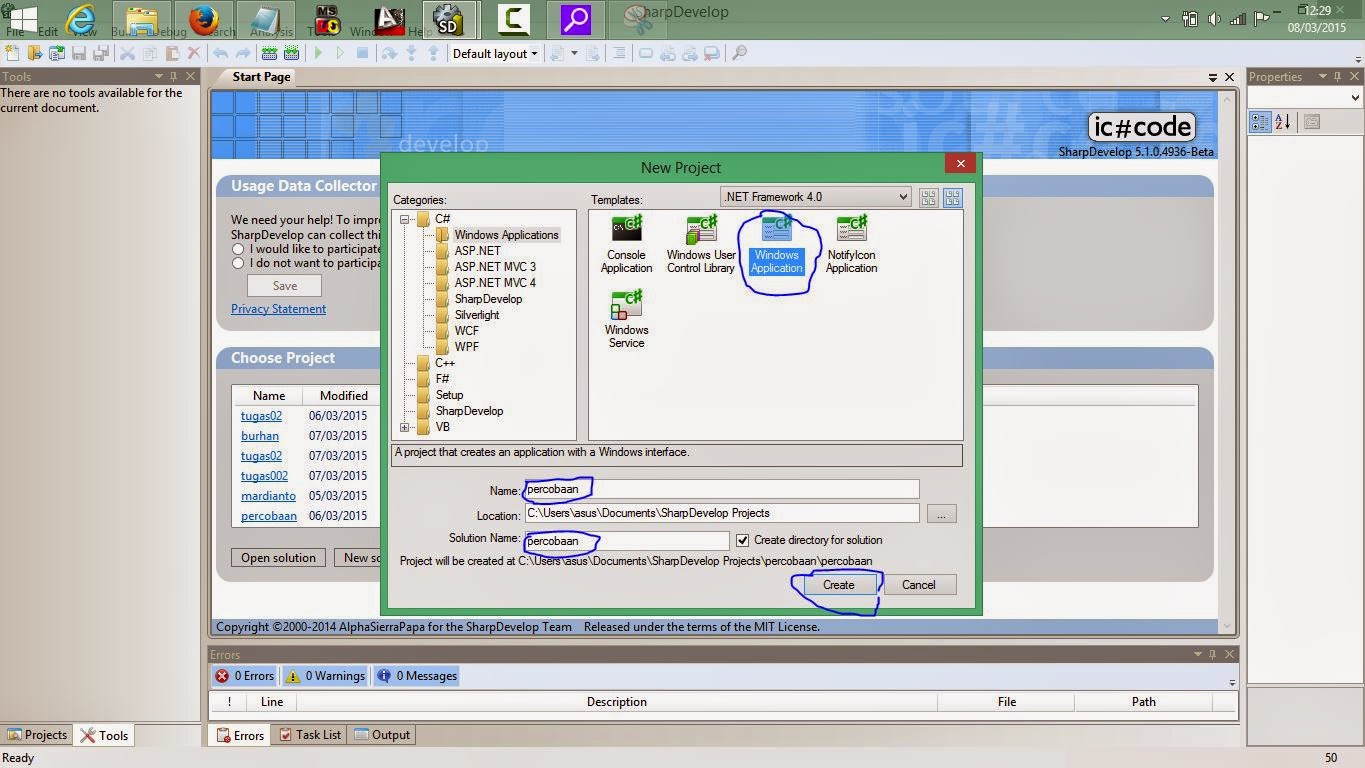Select the Console Application template icon
Screen dimensions: 1365x768
click(x=627, y=244)
